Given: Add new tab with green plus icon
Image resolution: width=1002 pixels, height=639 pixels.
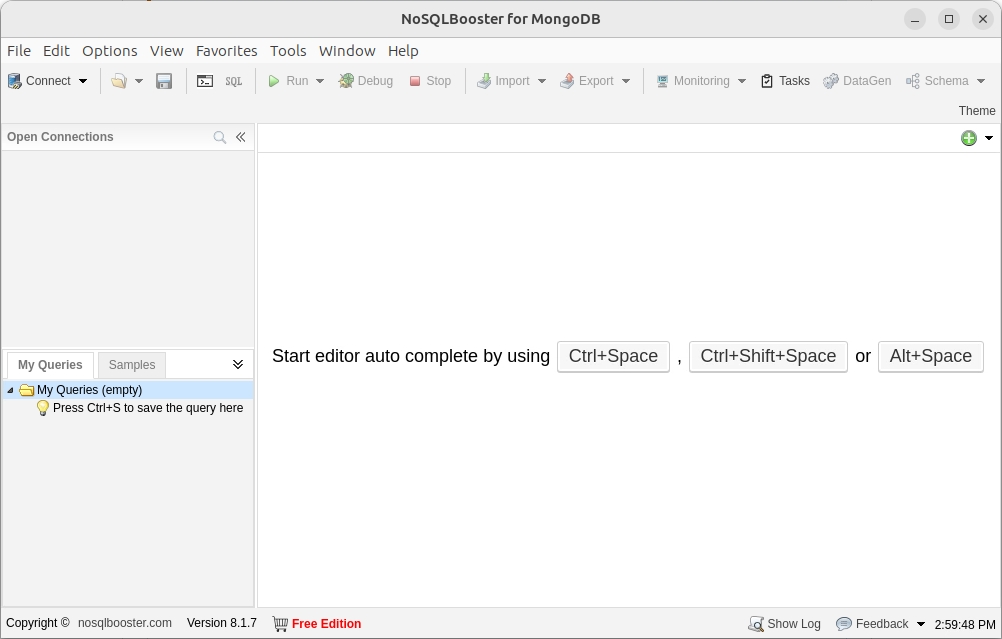Looking at the screenshot, I should 968,138.
